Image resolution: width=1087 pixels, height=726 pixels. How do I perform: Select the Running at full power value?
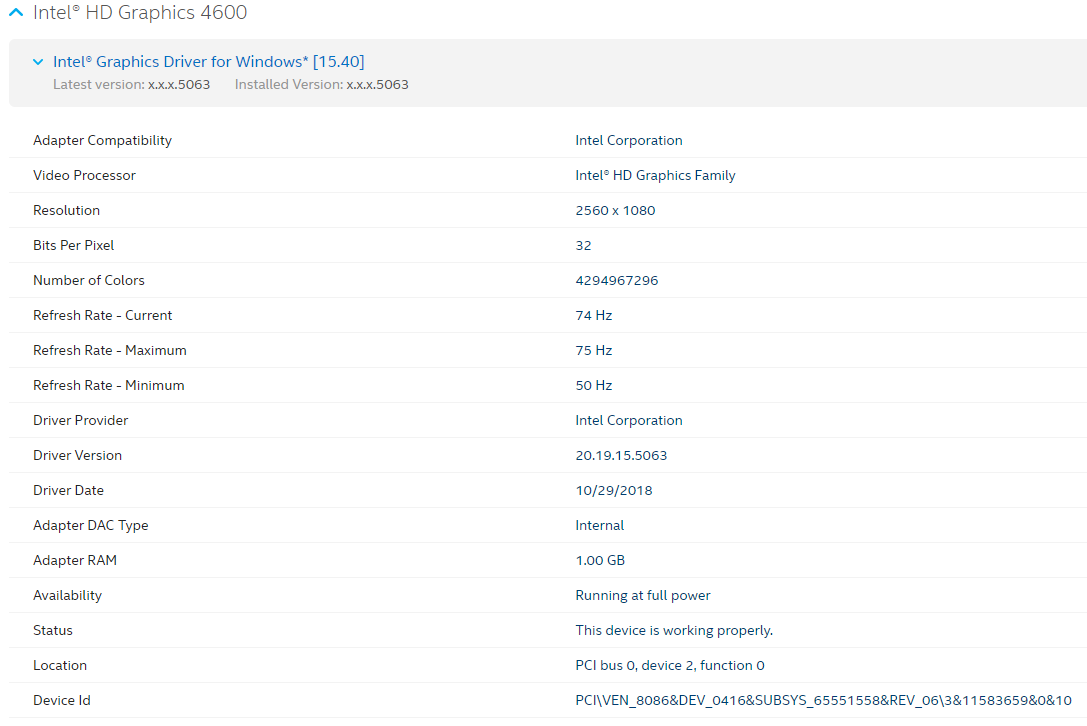coord(643,596)
